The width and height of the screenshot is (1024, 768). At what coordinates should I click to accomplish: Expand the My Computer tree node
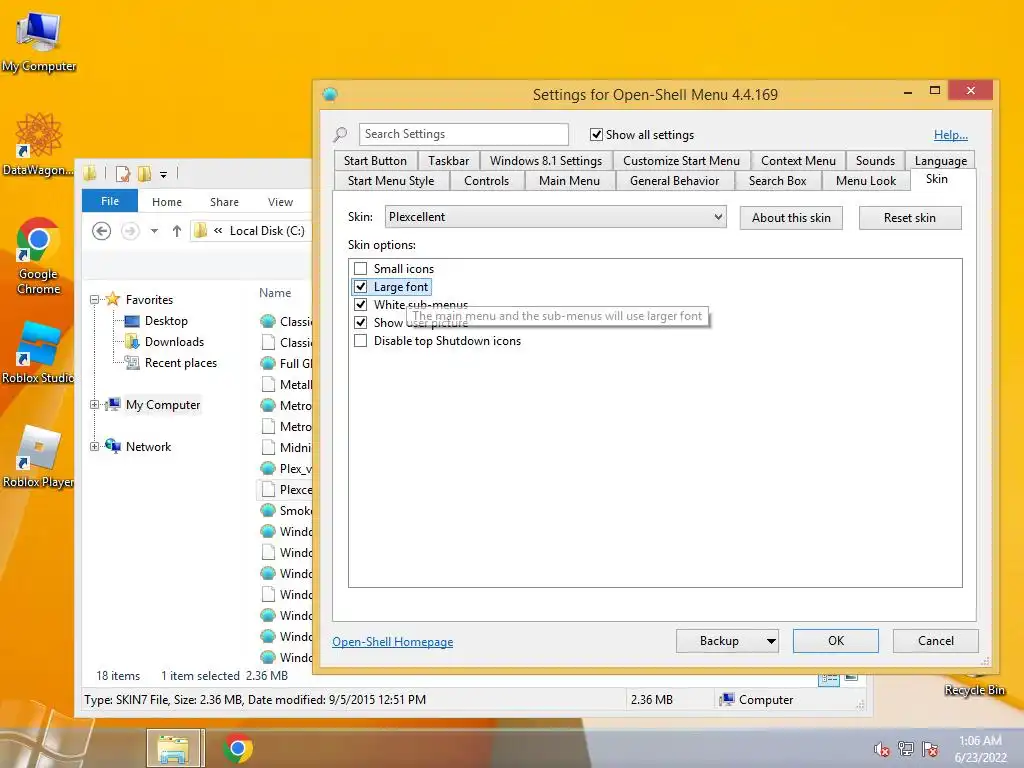[x=95, y=405]
